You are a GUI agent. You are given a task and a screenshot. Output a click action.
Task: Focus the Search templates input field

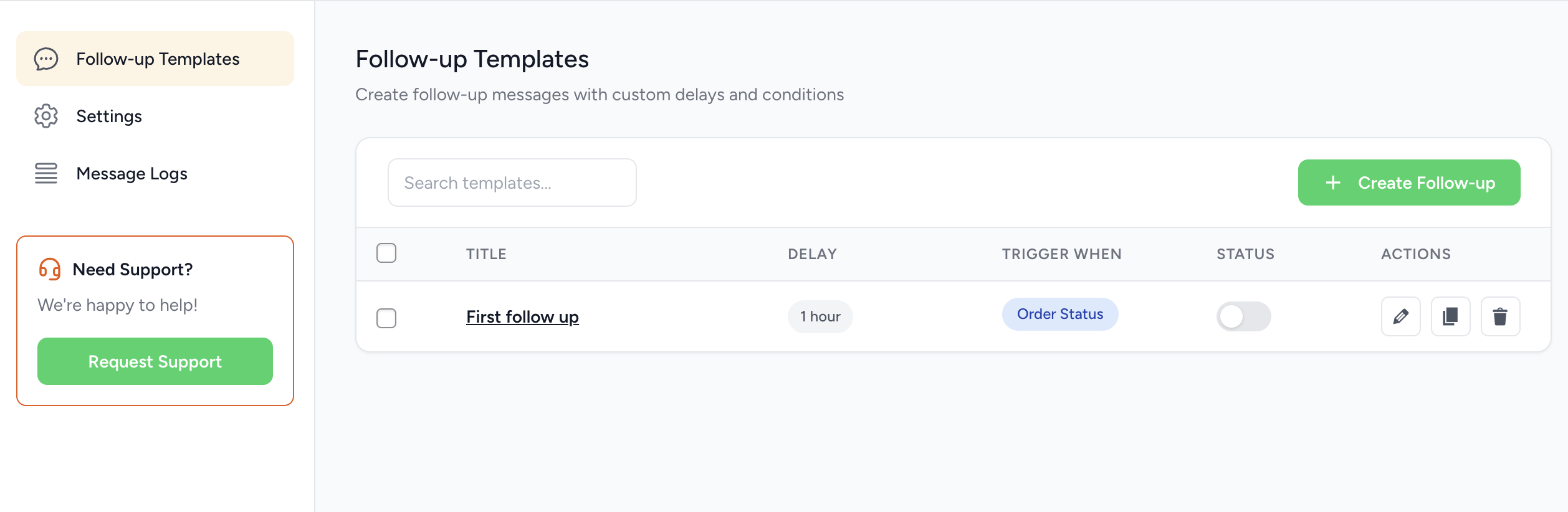pyautogui.click(x=512, y=183)
